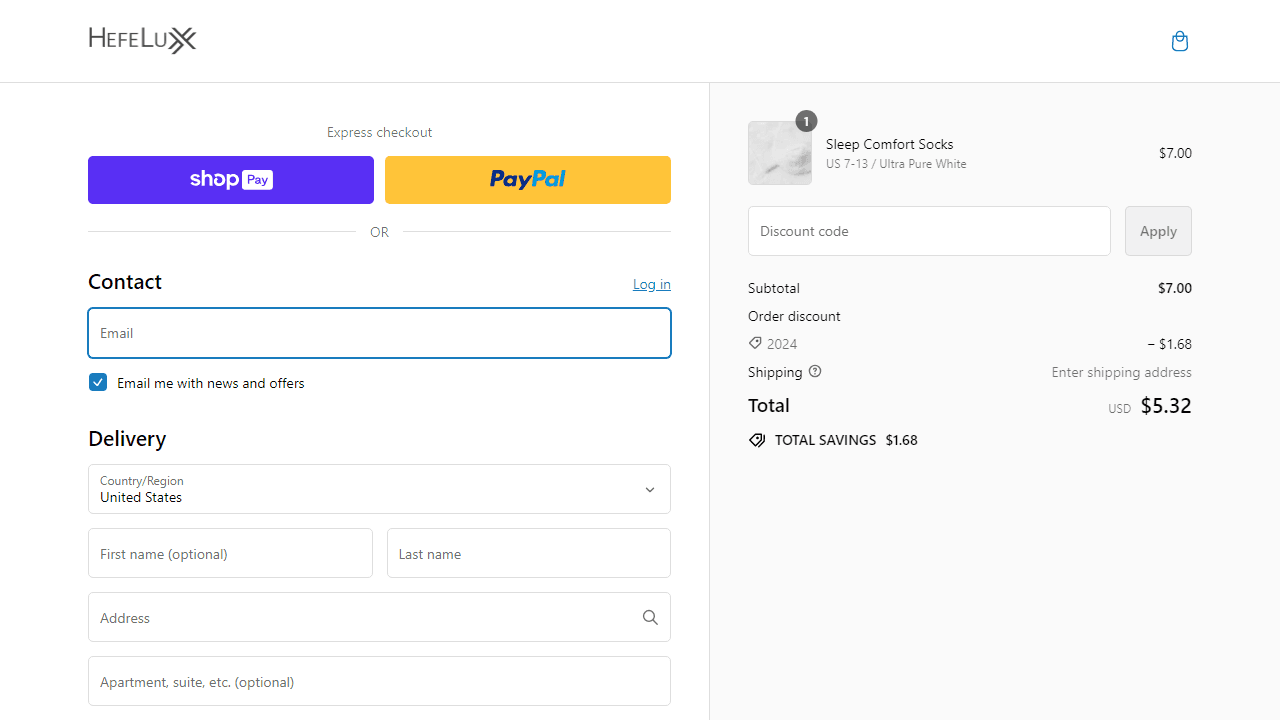Click the Address input field

(379, 617)
